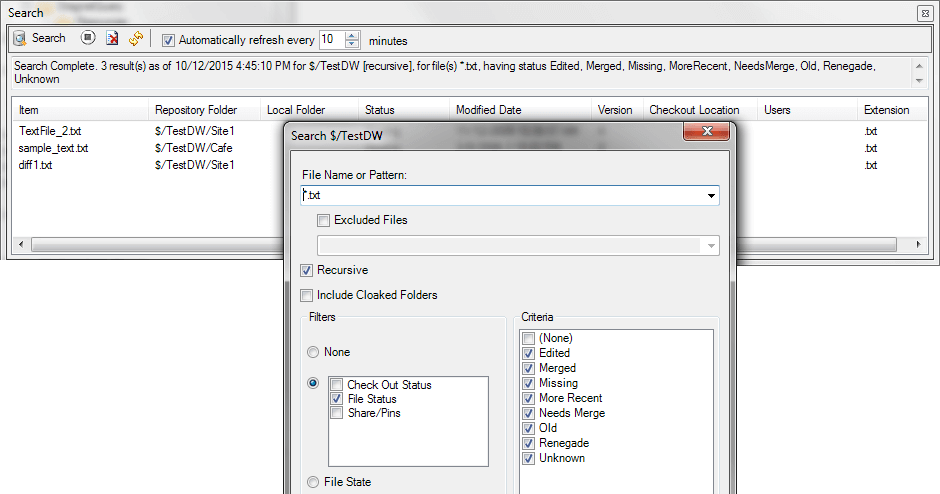Image resolution: width=940 pixels, height=494 pixels.
Task: Uncheck the Recursive option
Action: tap(308, 270)
